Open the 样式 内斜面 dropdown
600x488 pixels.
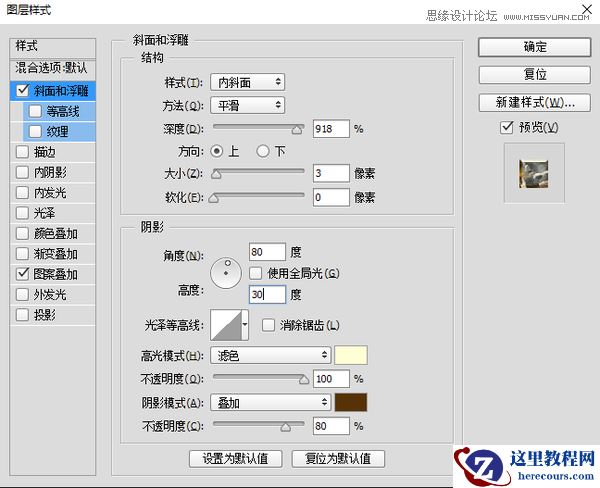248,82
